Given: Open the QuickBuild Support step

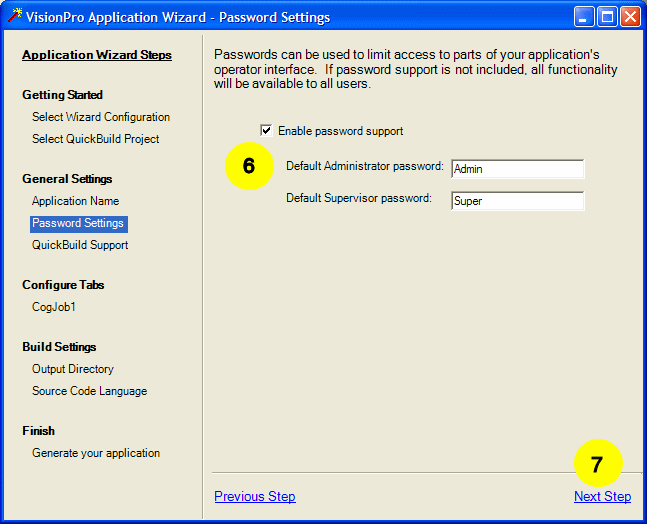Looking at the screenshot, I should click(x=80, y=245).
